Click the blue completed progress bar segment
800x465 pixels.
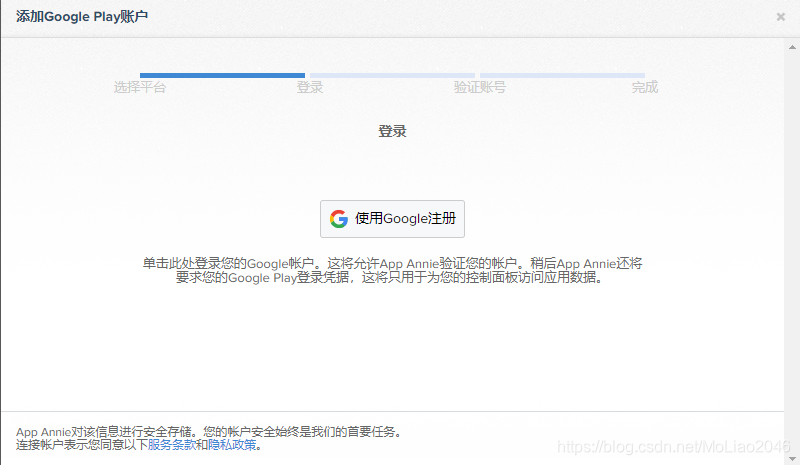click(222, 76)
